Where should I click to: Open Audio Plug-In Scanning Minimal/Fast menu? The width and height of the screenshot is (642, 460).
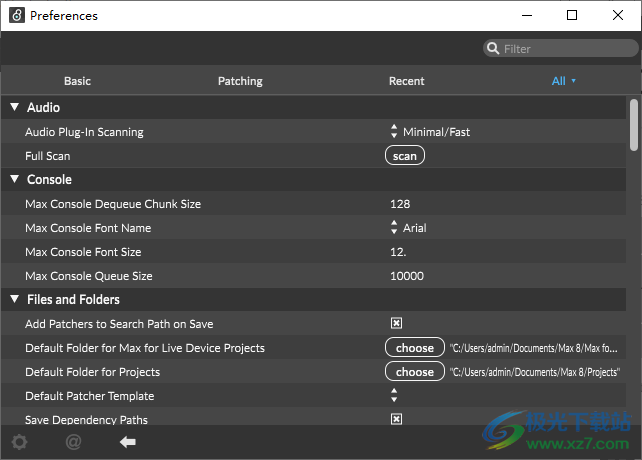(x=430, y=131)
